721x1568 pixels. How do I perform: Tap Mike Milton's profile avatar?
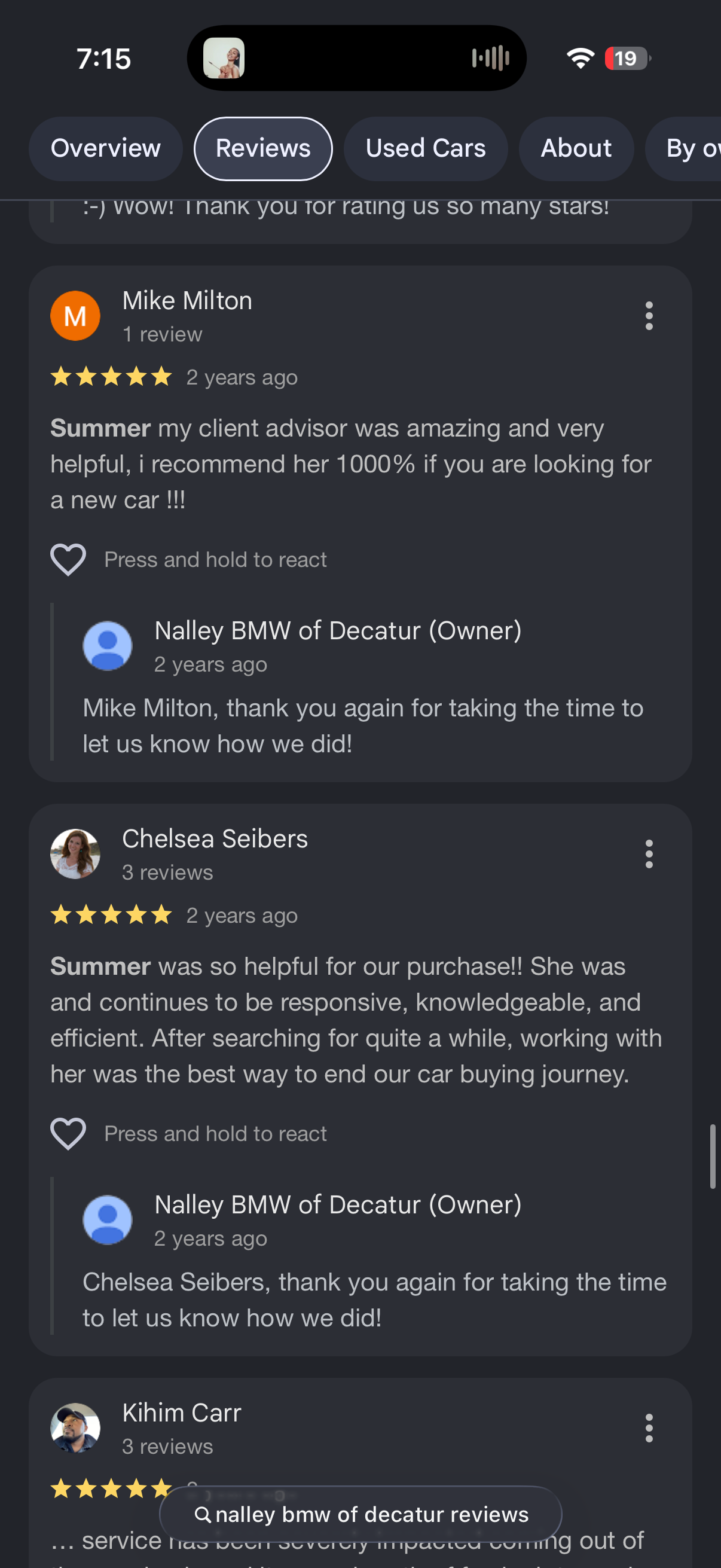tap(75, 315)
